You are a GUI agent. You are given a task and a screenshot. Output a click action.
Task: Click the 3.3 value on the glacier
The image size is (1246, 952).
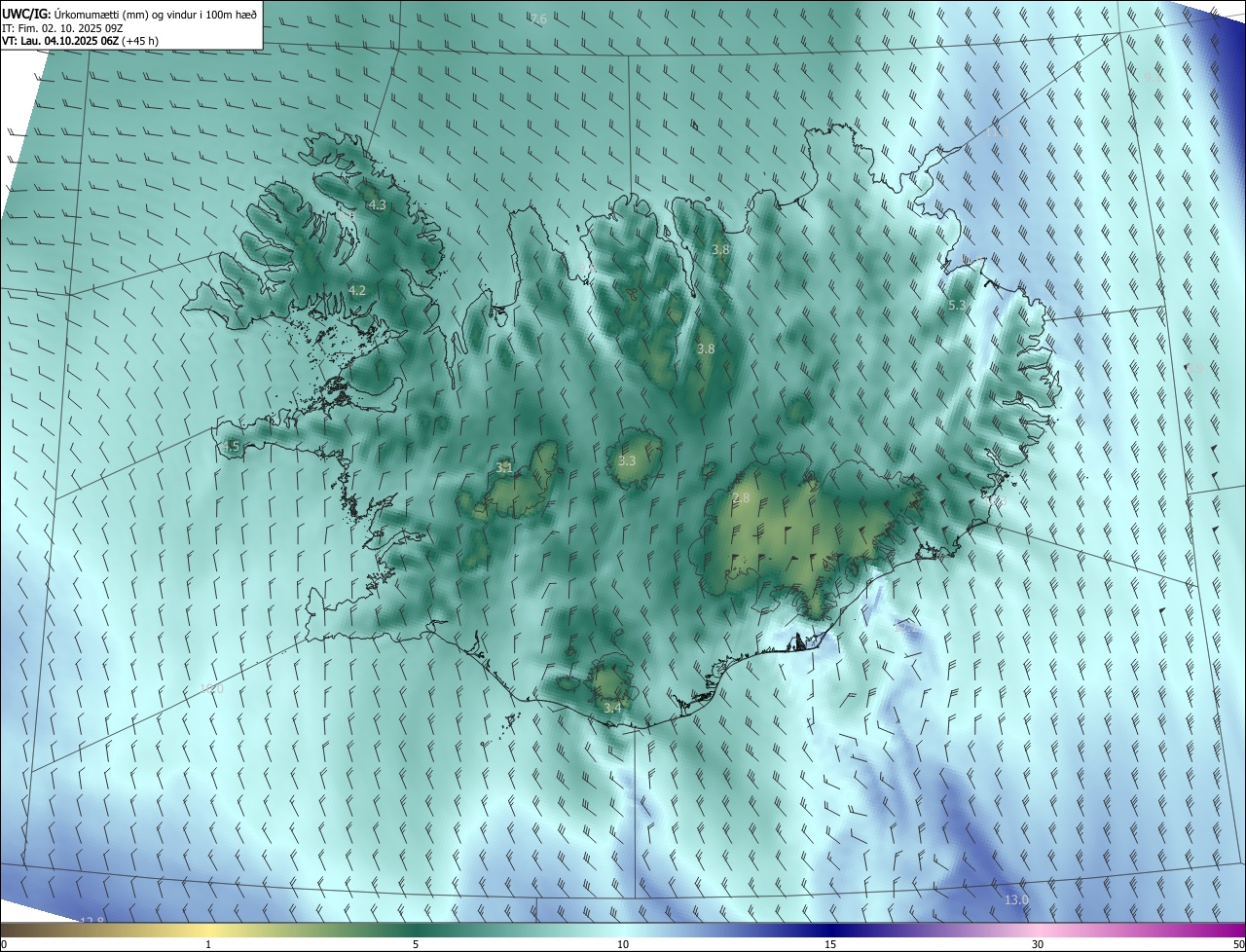point(627,460)
